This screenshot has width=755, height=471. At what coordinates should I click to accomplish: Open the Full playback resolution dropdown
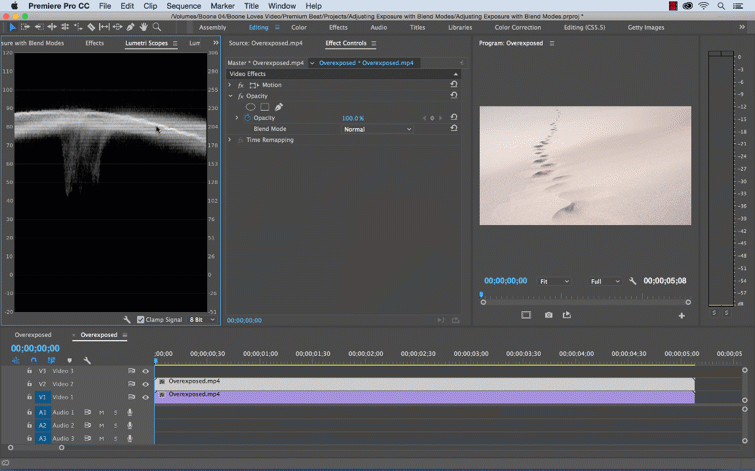(605, 281)
